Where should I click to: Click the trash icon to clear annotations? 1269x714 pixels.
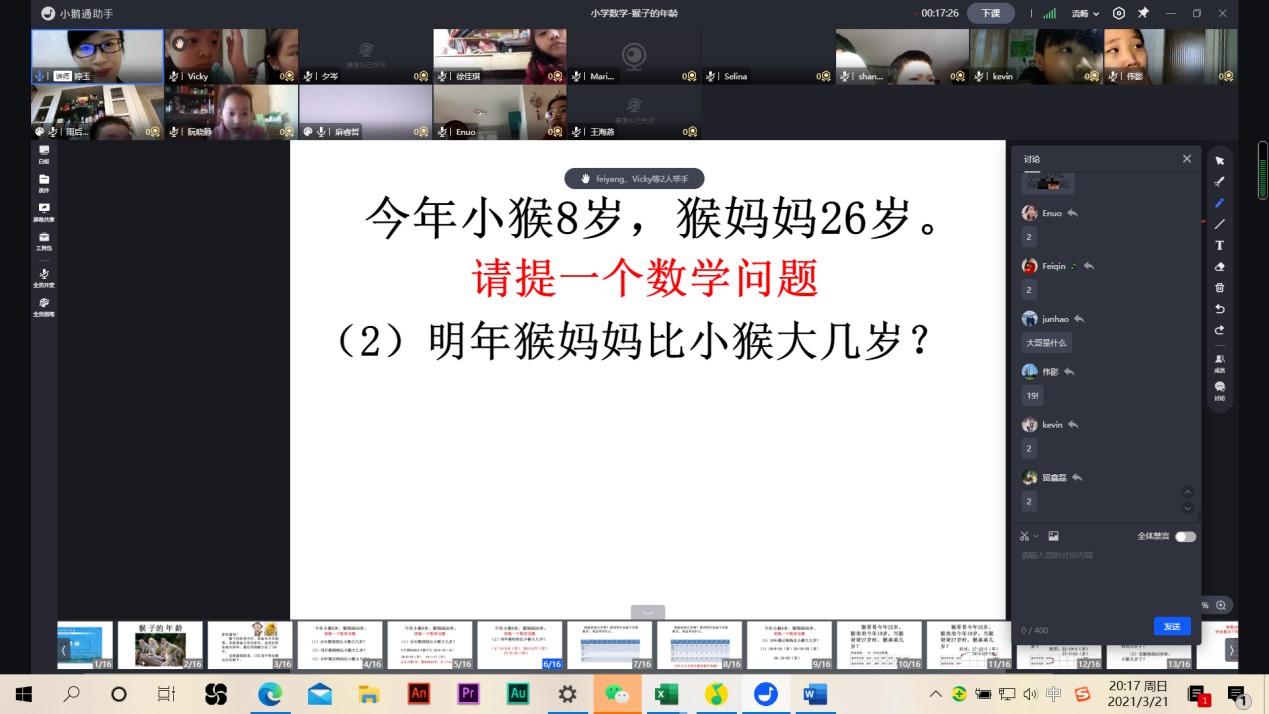click(x=1219, y=288)
